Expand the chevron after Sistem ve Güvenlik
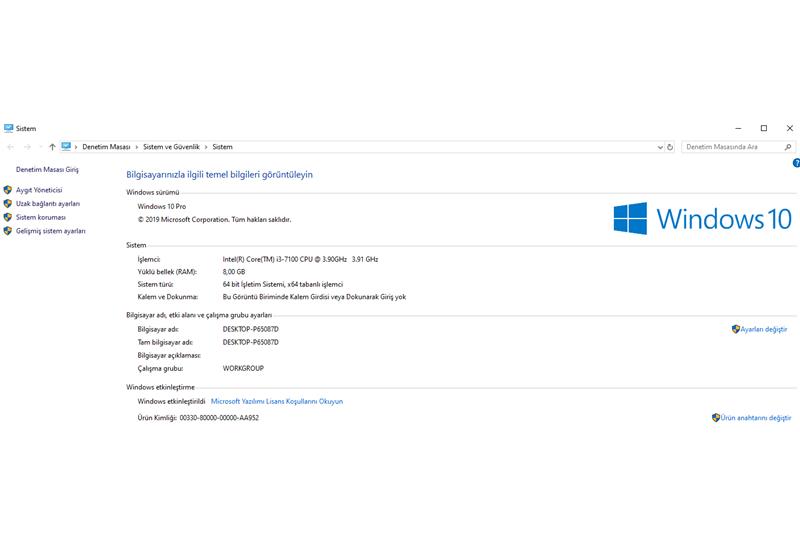 tap(206, 147)
